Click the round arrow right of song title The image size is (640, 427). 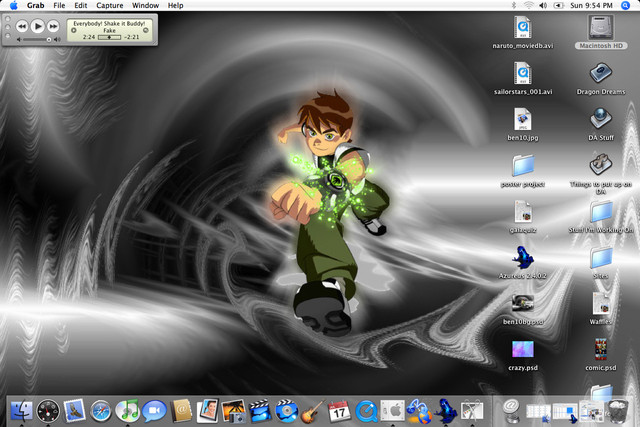146,30
